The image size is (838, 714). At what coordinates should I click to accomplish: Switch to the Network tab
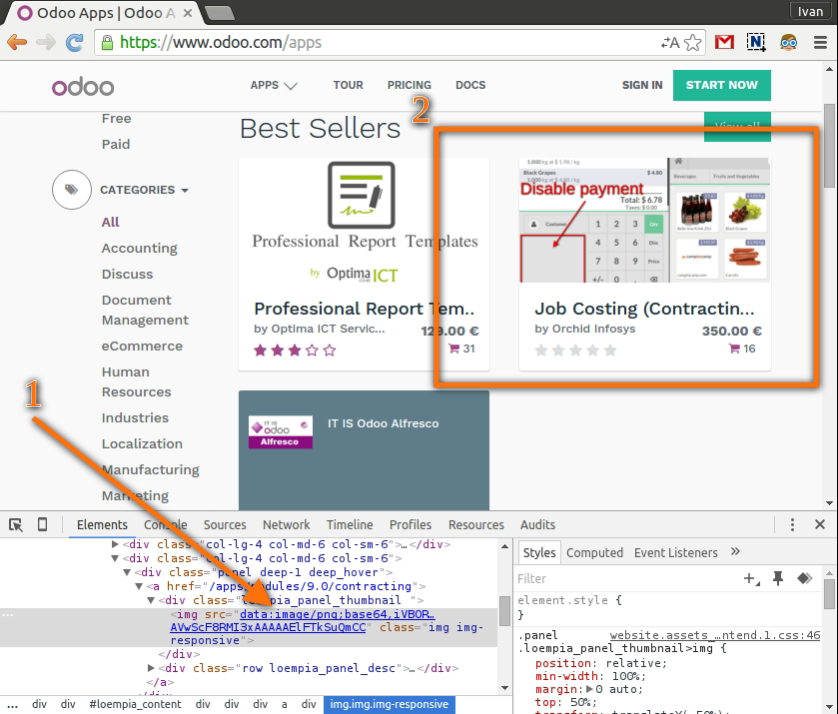click(286, 525)
